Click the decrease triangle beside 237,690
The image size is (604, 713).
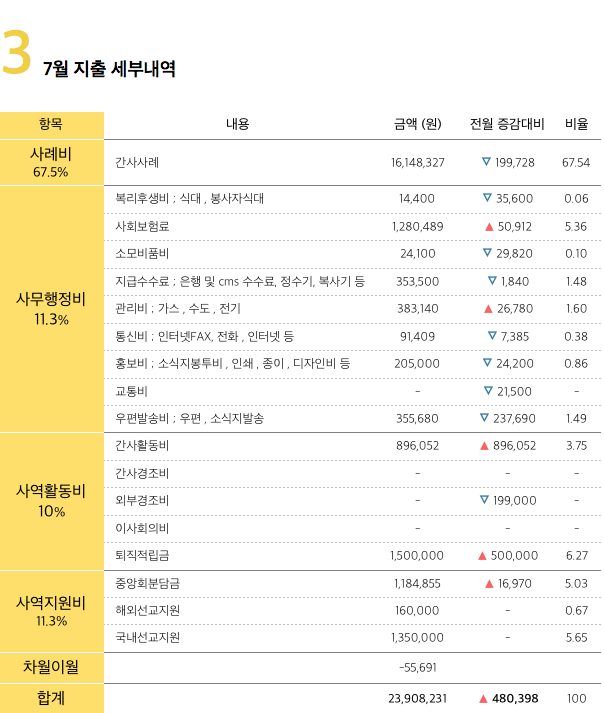tap(484, 417)
